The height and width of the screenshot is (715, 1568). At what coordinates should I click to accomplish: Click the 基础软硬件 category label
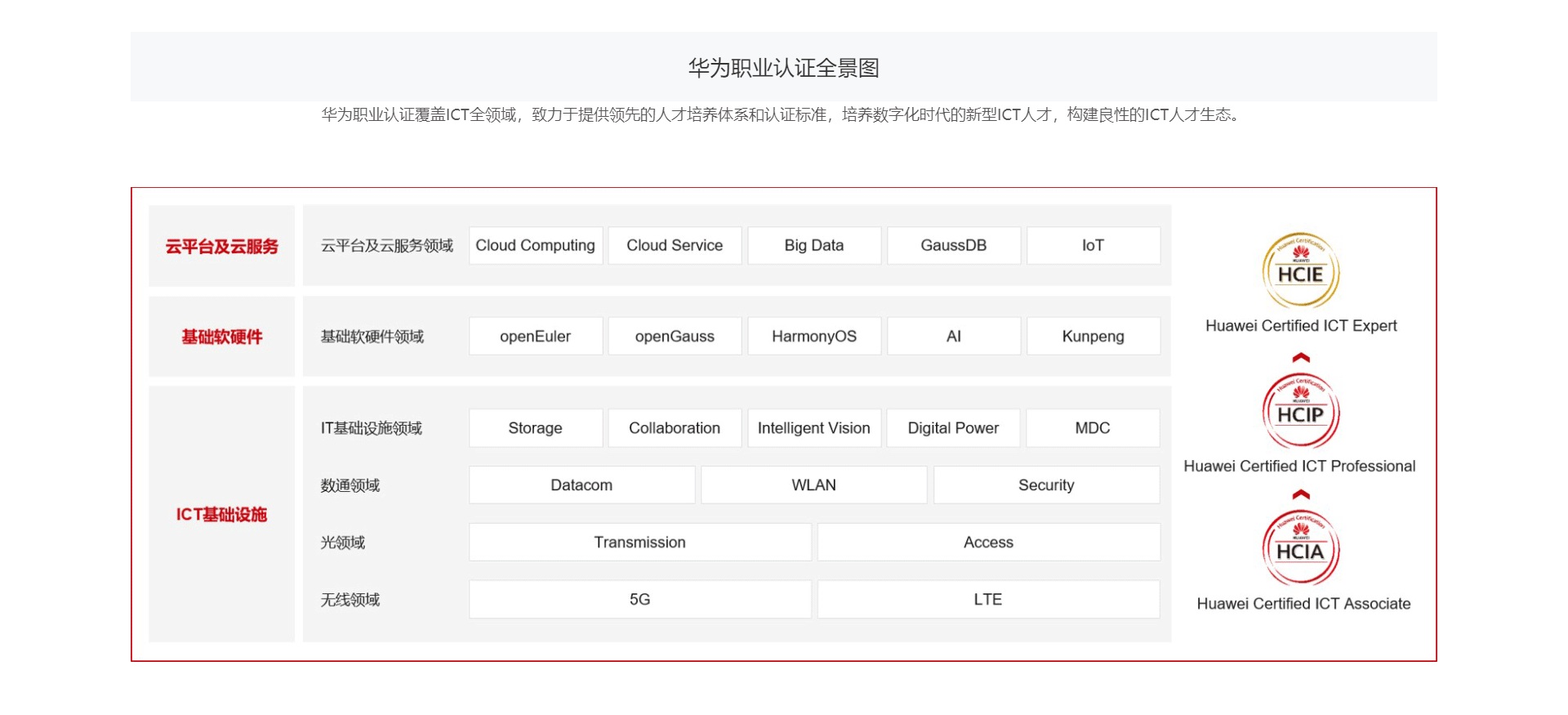point(222,337)
